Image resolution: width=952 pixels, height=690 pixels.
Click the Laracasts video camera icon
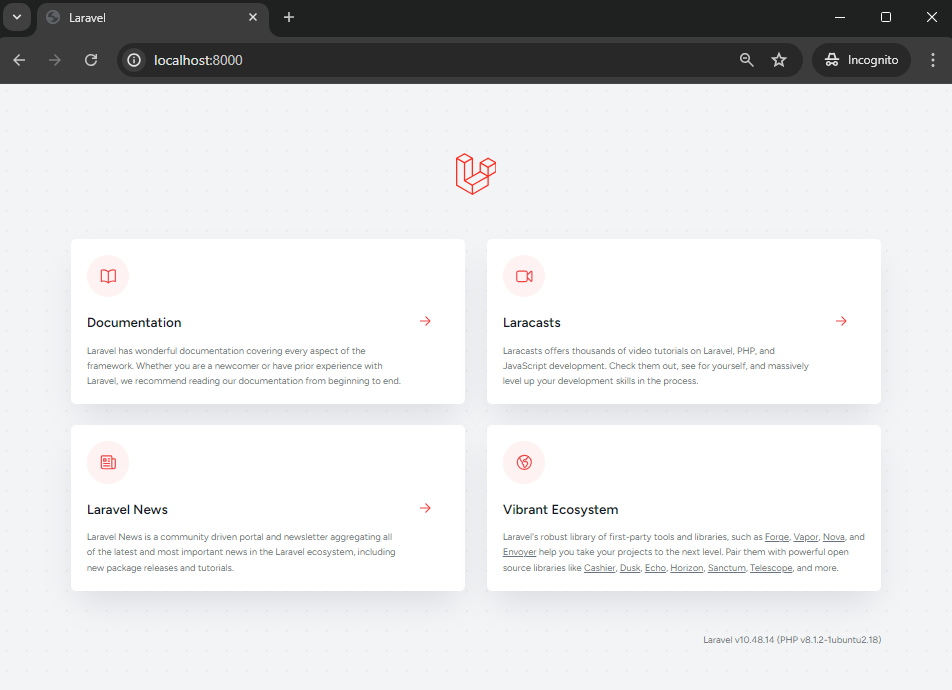[x=524, y=276]
